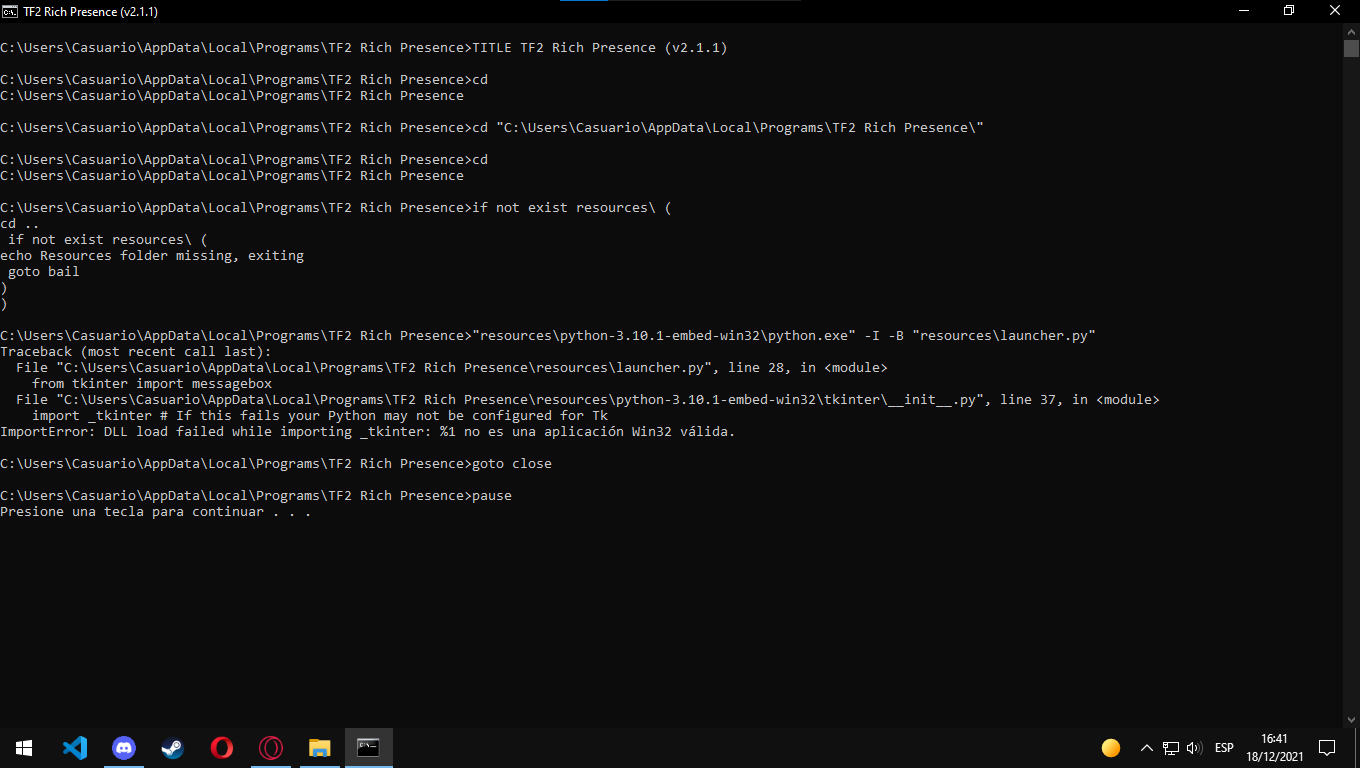Open the volume slider via speaker icon

pos(1196,747)
